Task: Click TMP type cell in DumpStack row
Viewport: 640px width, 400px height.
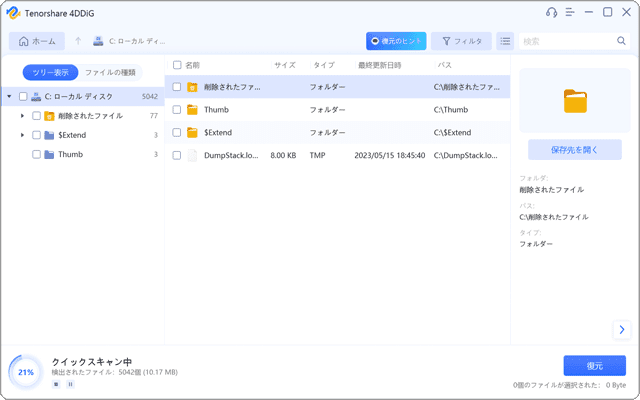Action: [317, 155]
